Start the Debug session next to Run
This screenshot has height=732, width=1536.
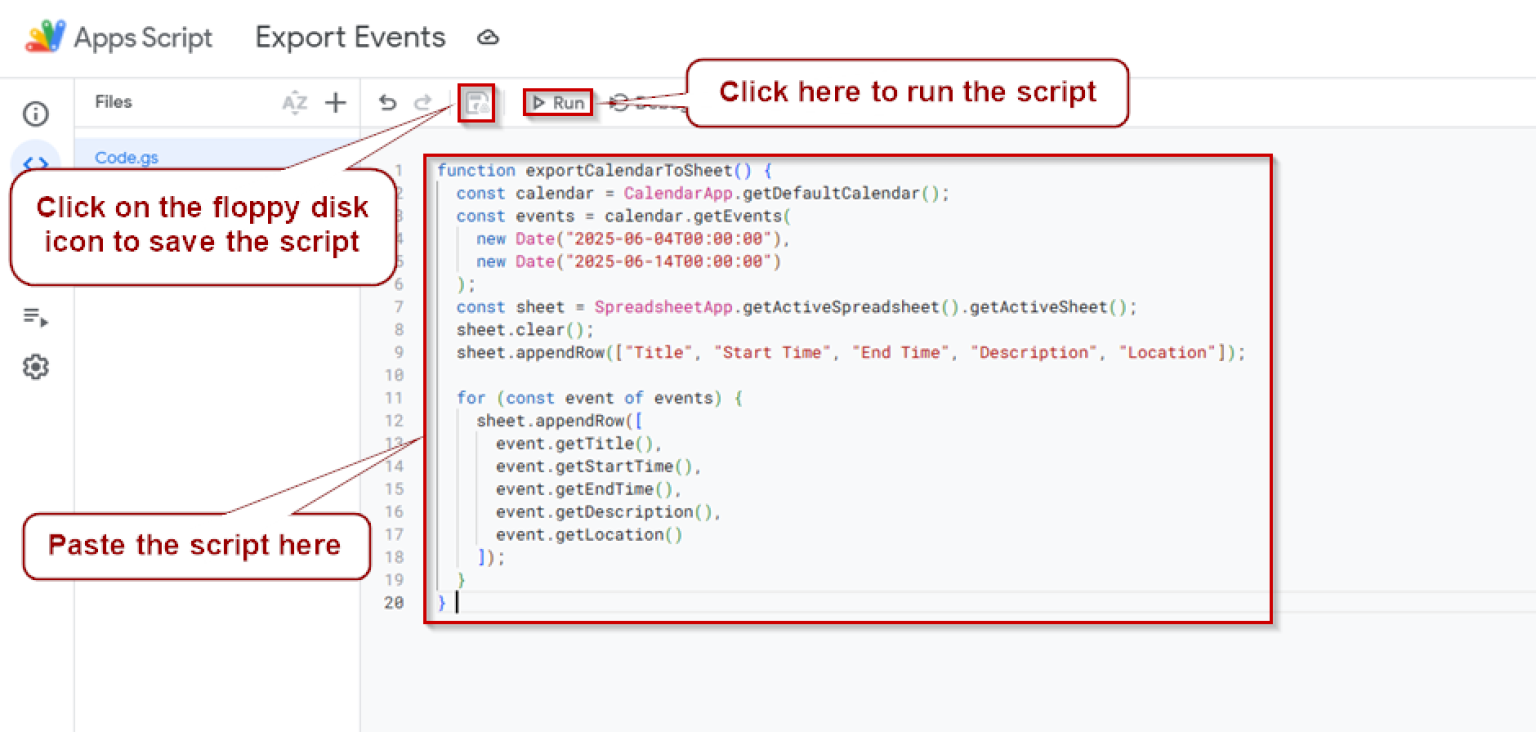(x=630, y=101)
